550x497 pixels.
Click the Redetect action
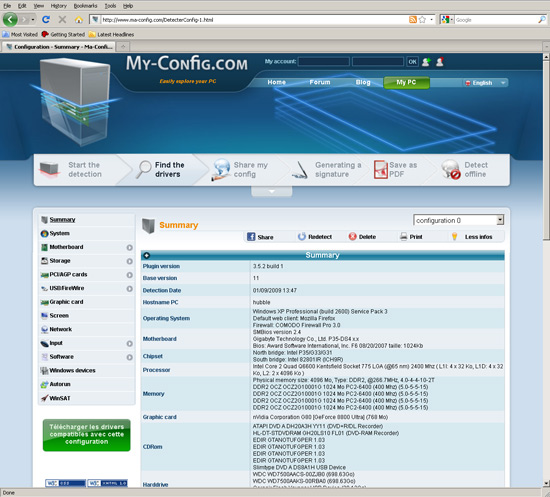[x=315, y=237]
